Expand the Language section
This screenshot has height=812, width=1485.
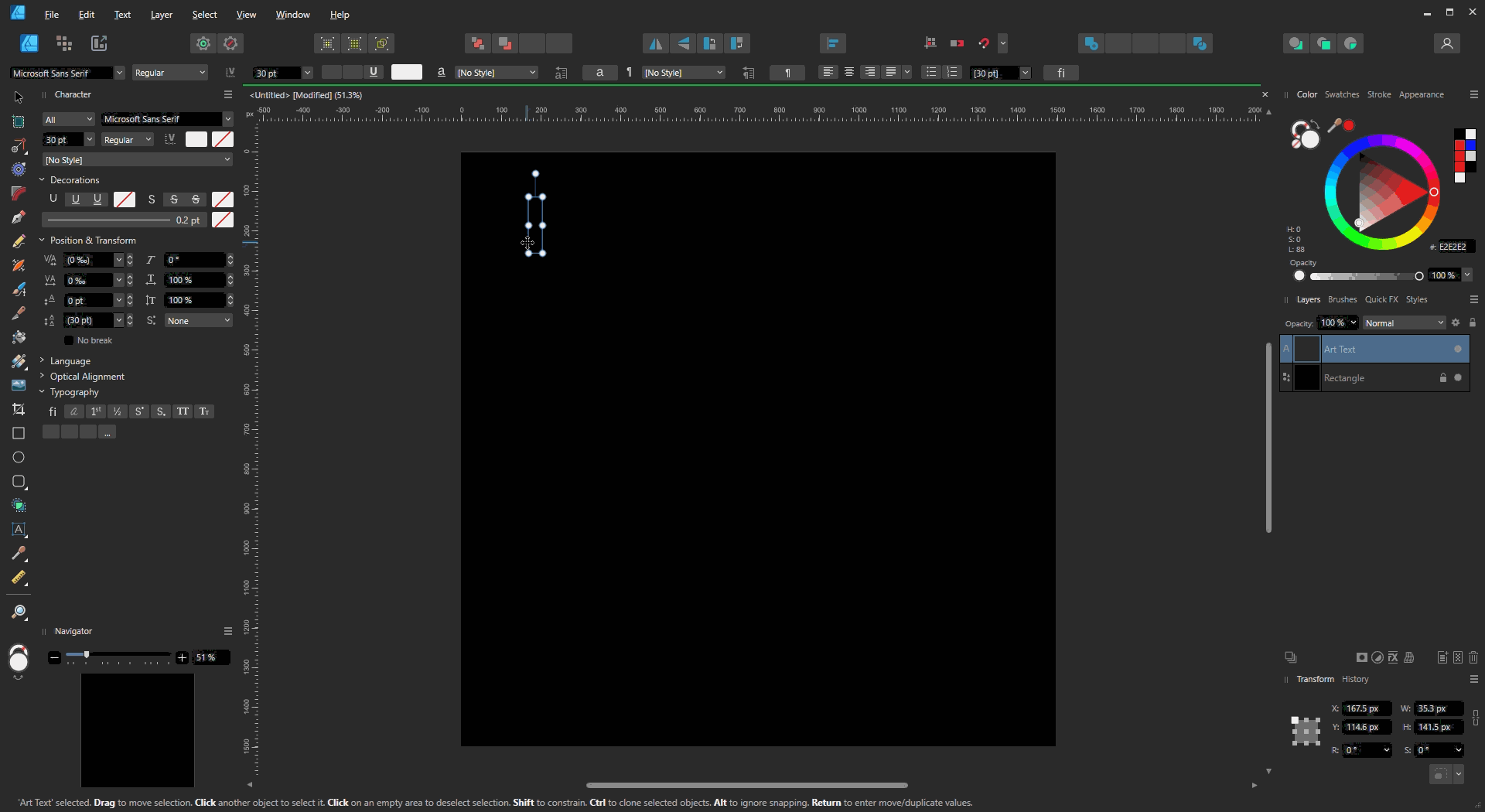[70, 361]
